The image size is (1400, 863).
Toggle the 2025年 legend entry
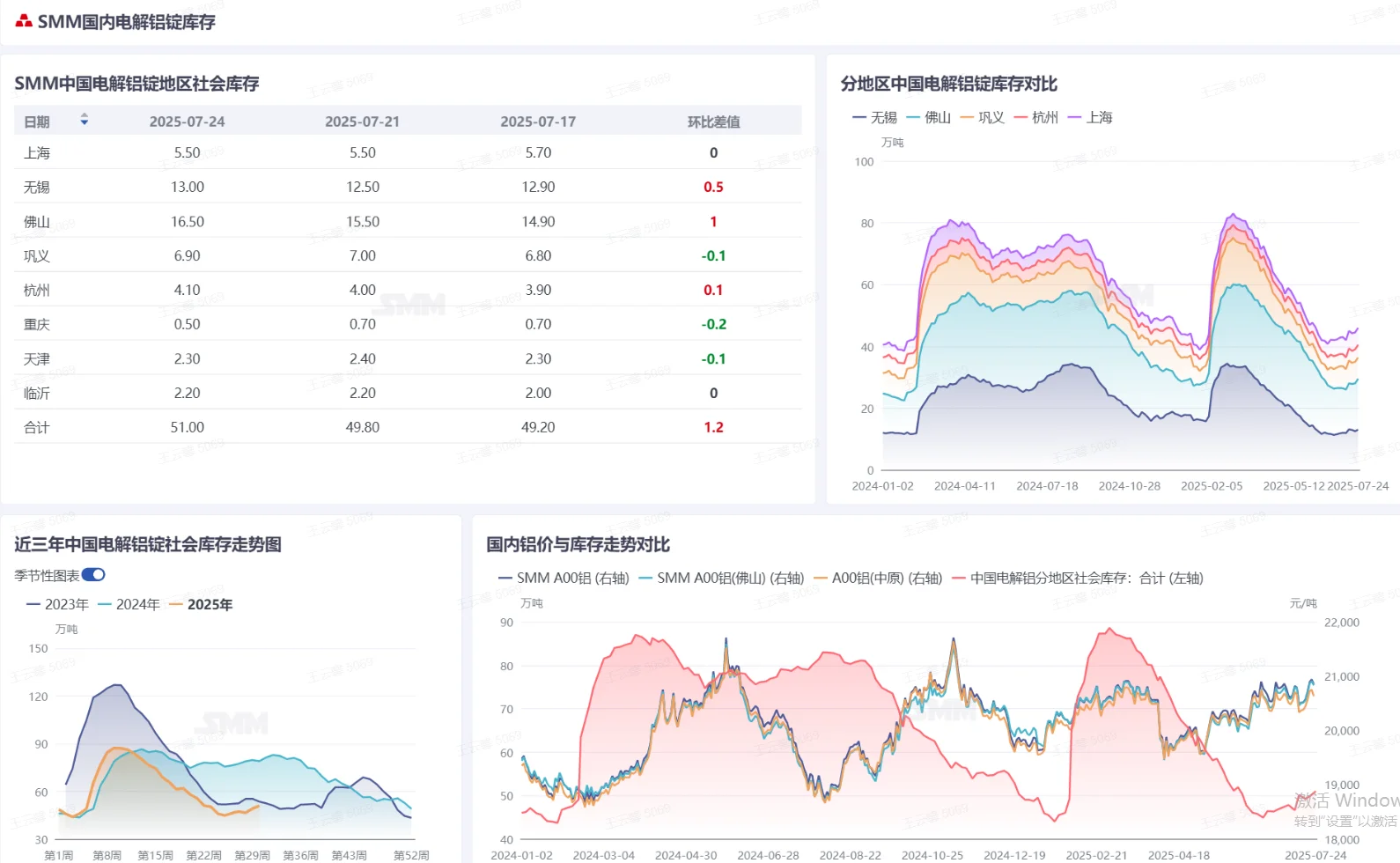[201, 604]
